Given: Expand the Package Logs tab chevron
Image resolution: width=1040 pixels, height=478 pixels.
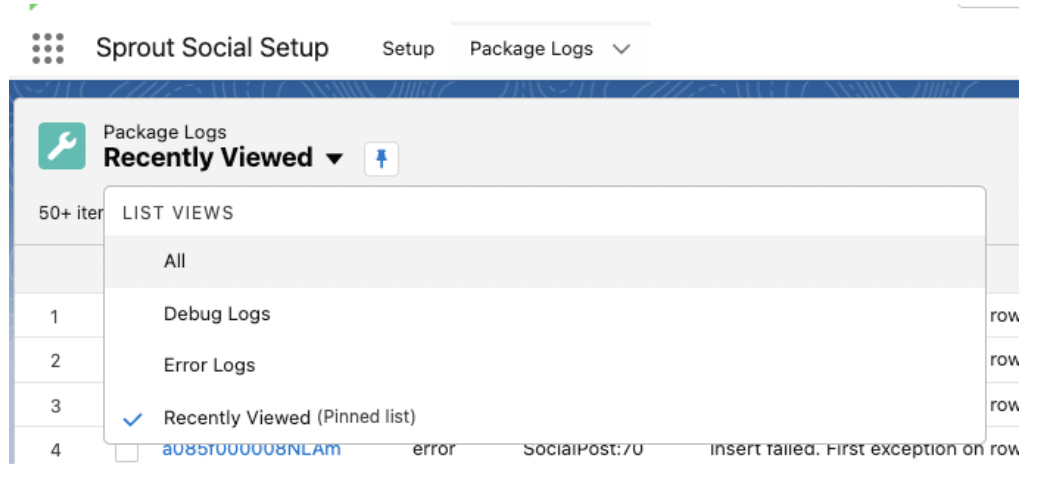Looking at the screenshot, I should (x=621, y=49).
